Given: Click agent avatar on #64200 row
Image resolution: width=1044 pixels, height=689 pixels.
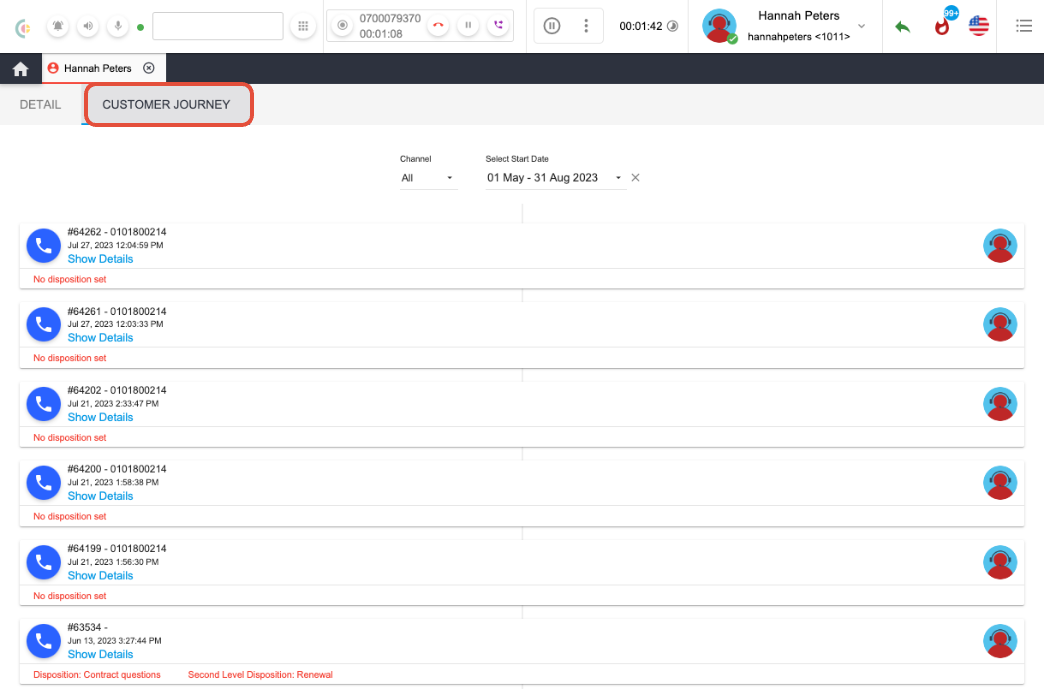Looking at the screenshot, I should pyautogui.click(x=1000, y=483).
